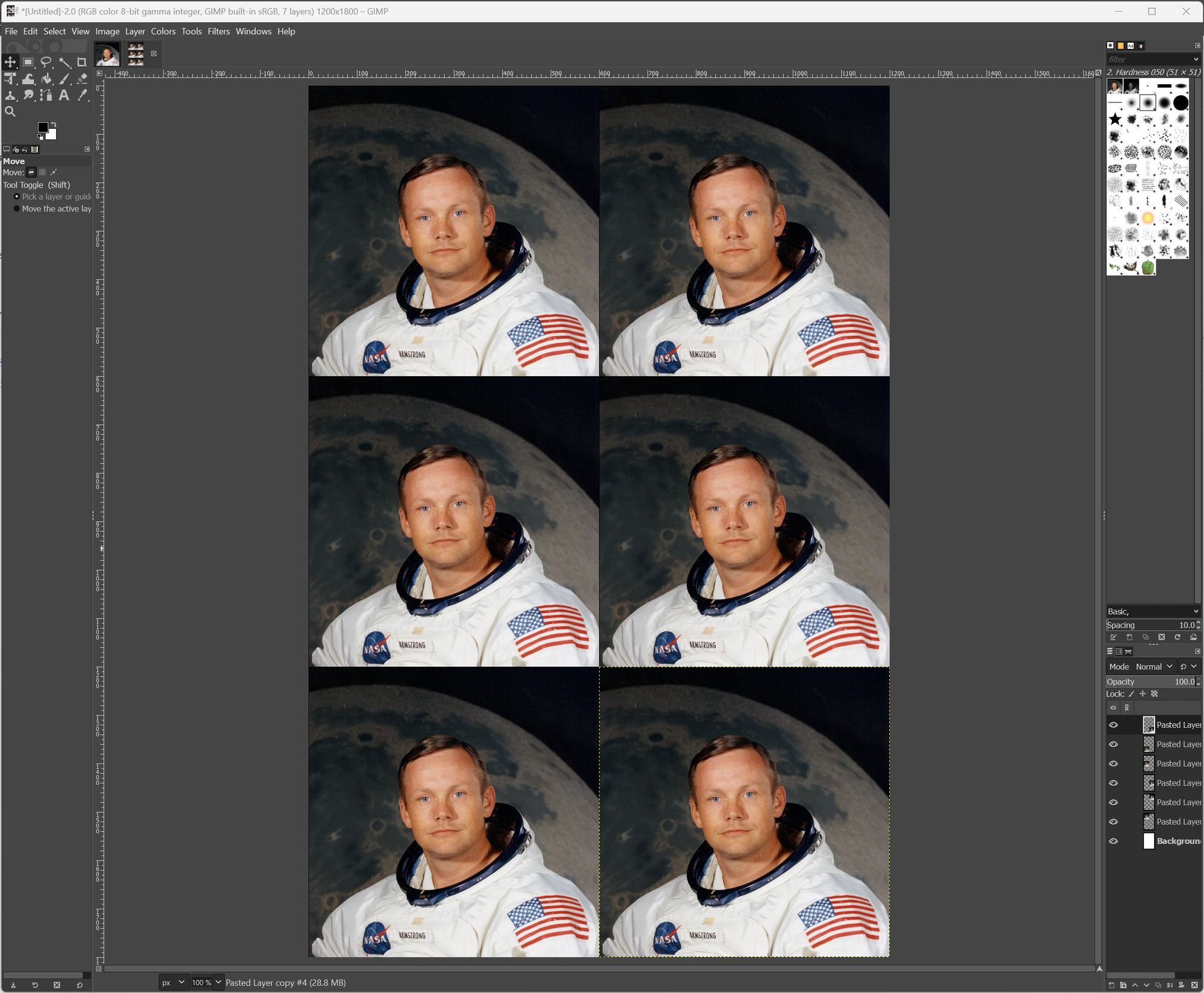Toggle visibility of fourth Pasted Layer

click(1114, 783)
